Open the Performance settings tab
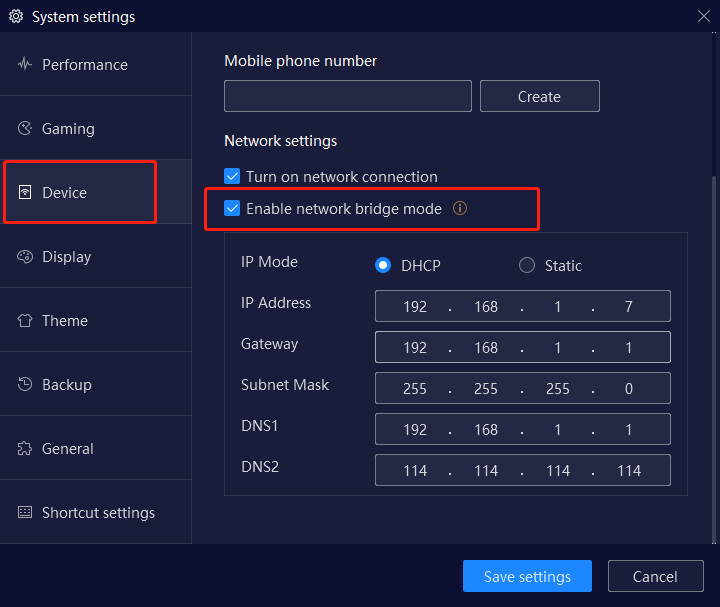 click(x=96, y=64)
